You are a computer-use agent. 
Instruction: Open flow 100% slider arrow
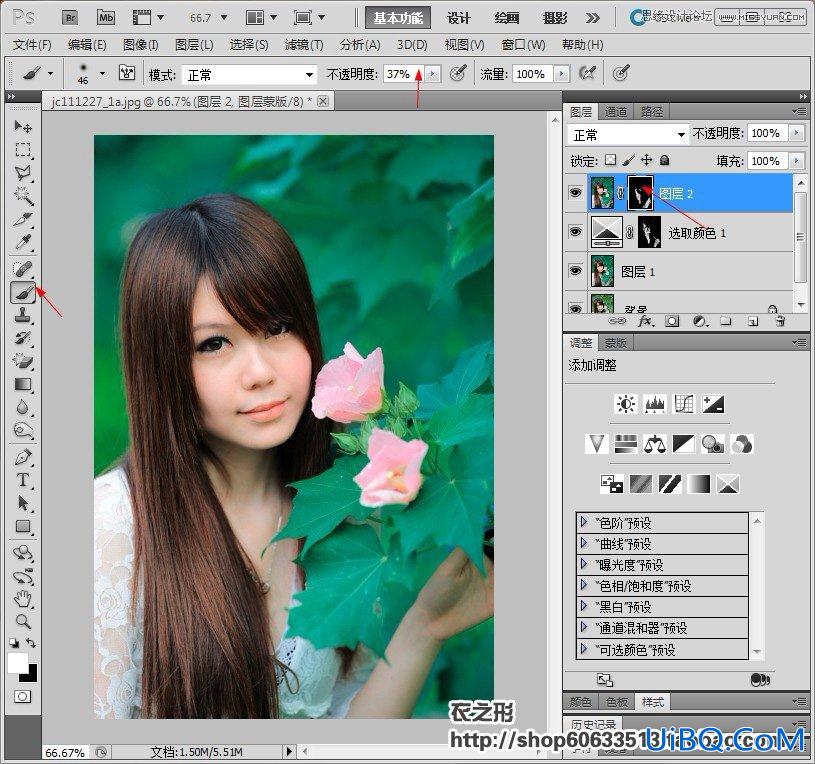(561, 74)
